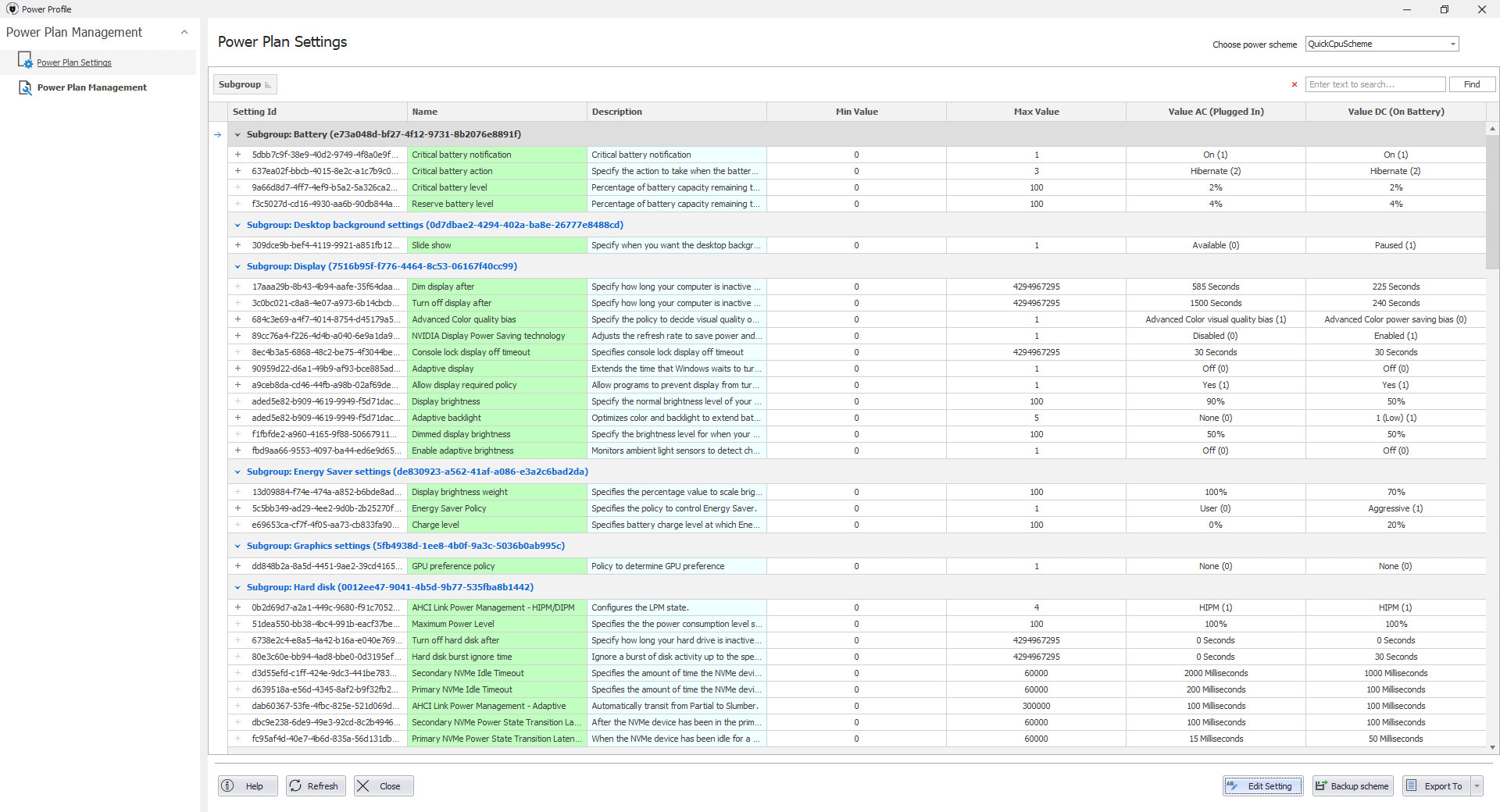Image resolution: width=1500 pixels, height=812 pixels.
Task: Click scrollbar down arrow of settings grid
Action: click(1492, 747)
